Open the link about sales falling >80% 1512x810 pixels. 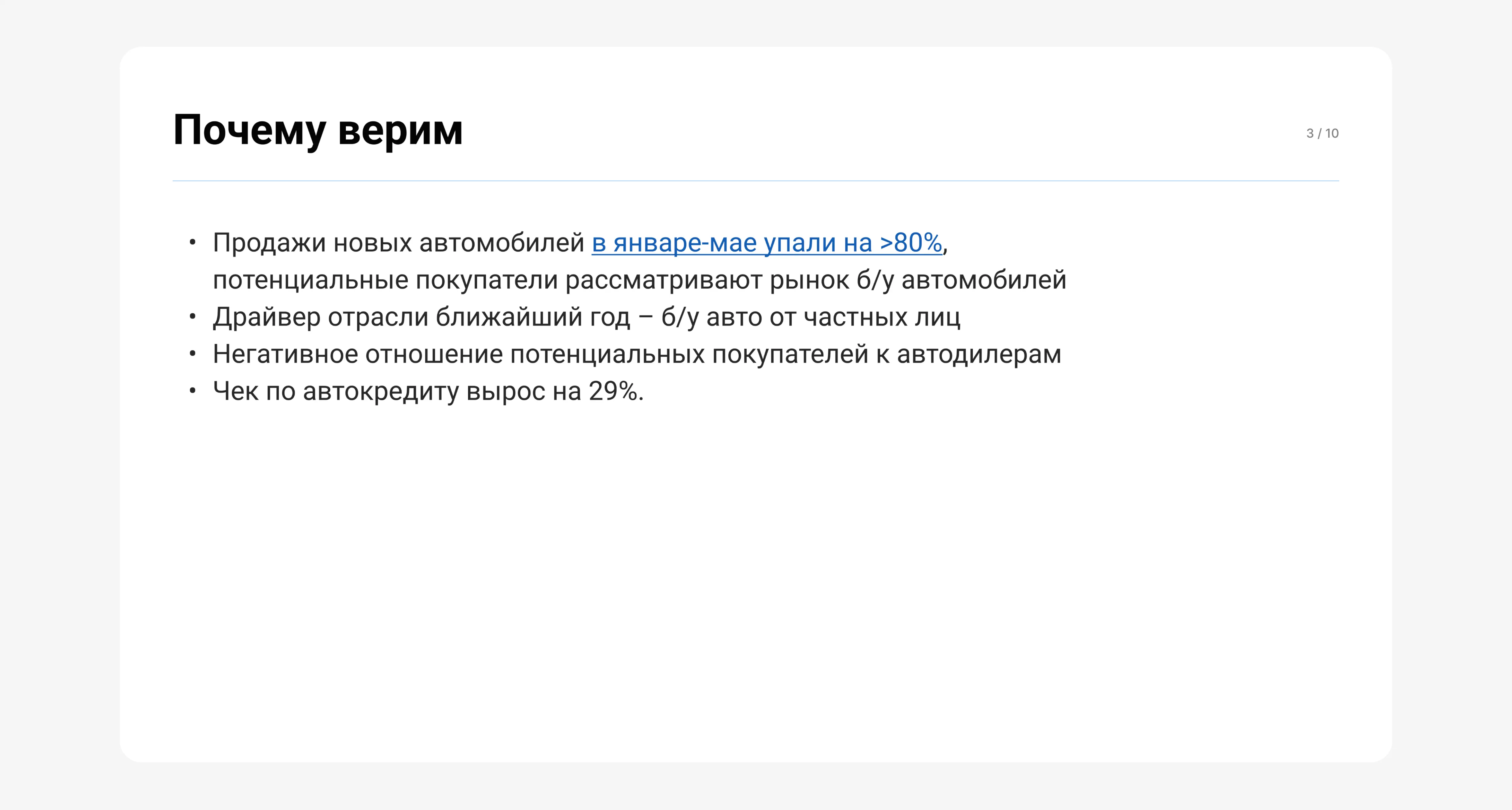coord(766,243)
